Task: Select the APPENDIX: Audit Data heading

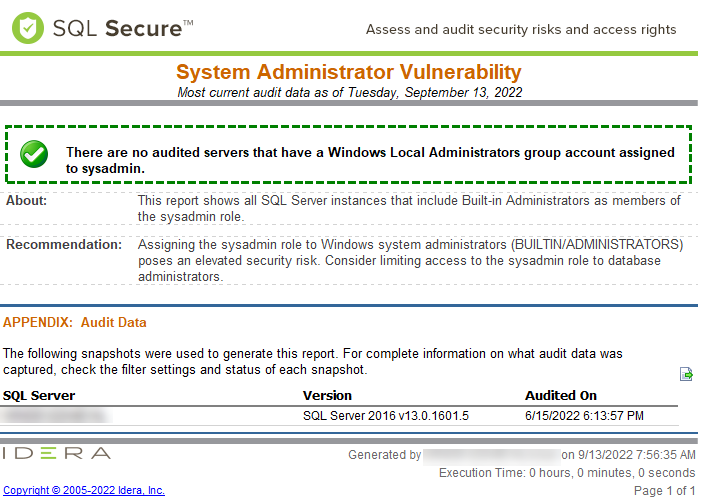Action: coord(75,323)
